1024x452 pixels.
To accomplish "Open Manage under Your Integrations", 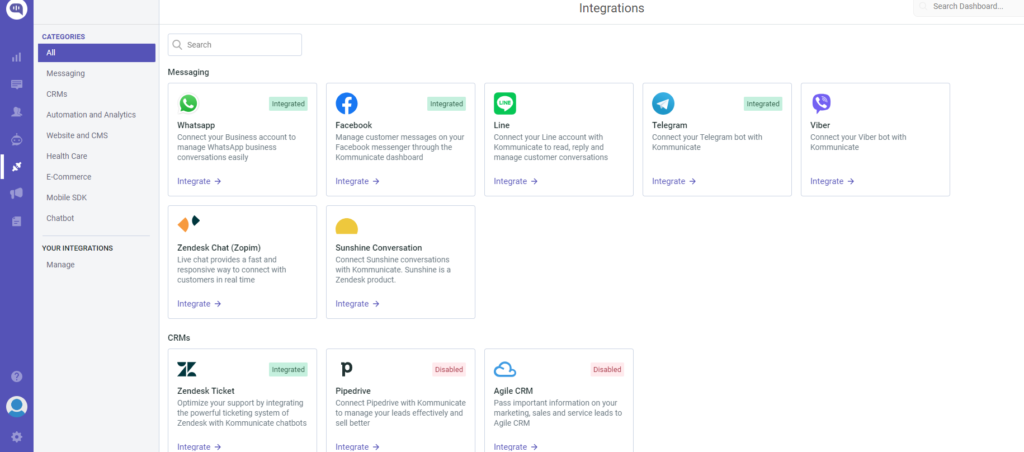I will click(x=60, y=265).
